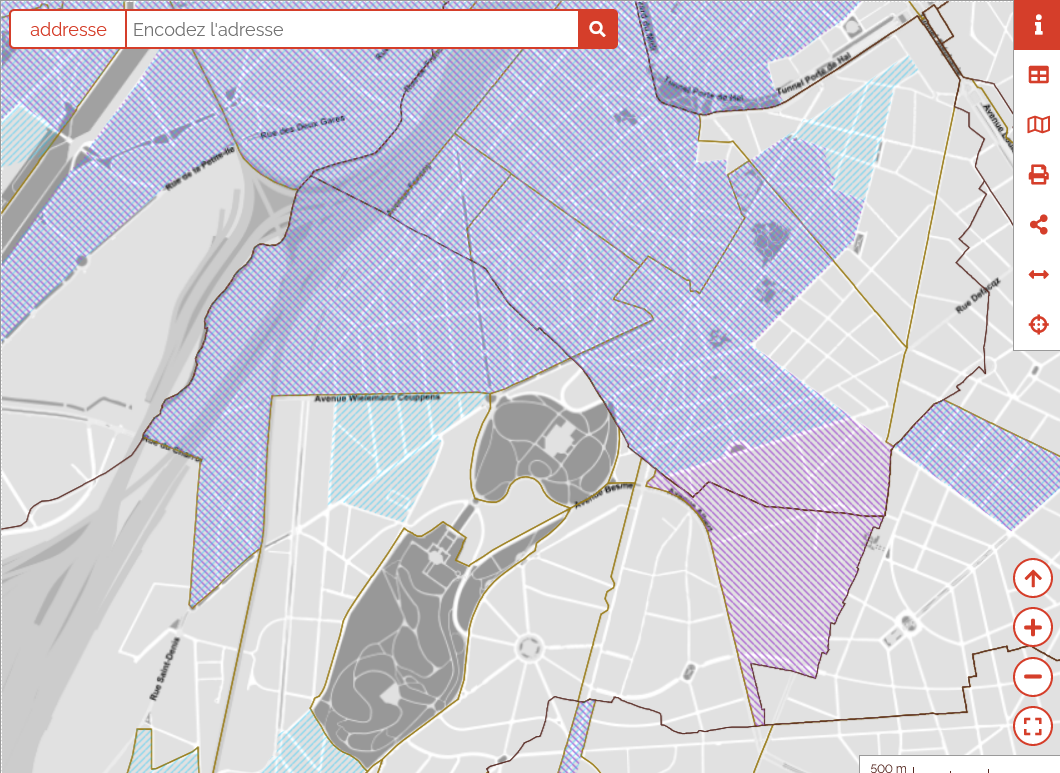Select the horizontal arrows measure tool
Viewport: 1060px width, 773px height.
coord(1038,275)
